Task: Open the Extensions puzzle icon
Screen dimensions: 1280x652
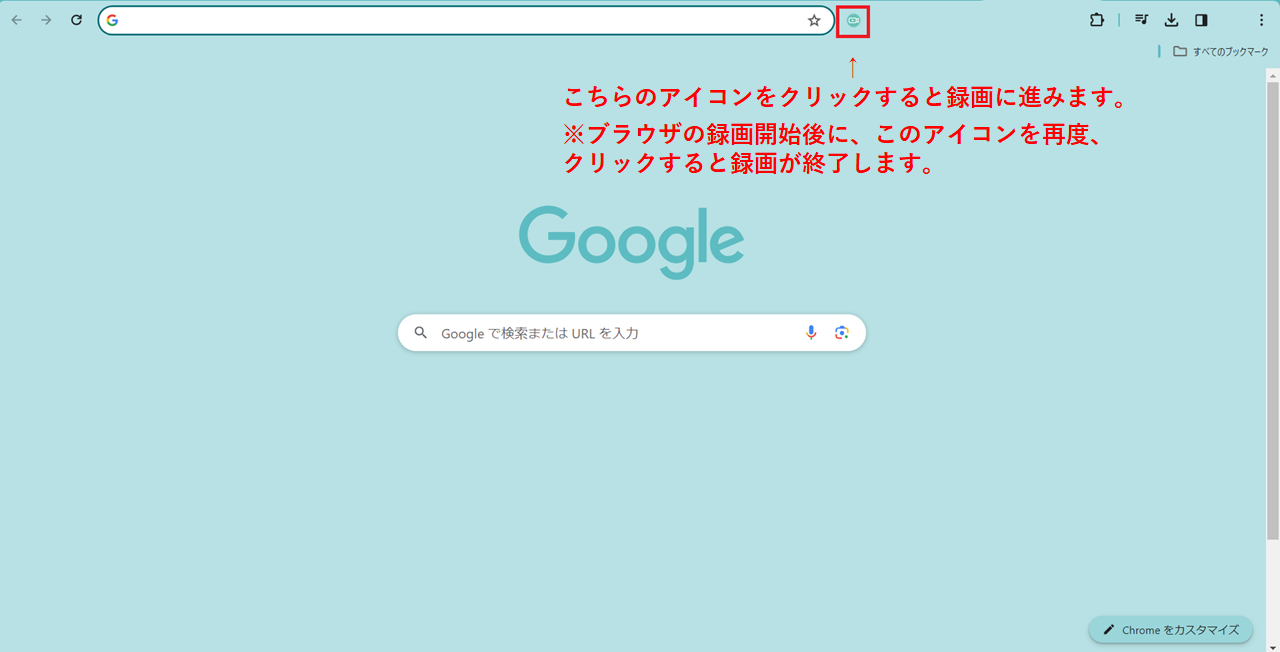Action: point(1097,20)
